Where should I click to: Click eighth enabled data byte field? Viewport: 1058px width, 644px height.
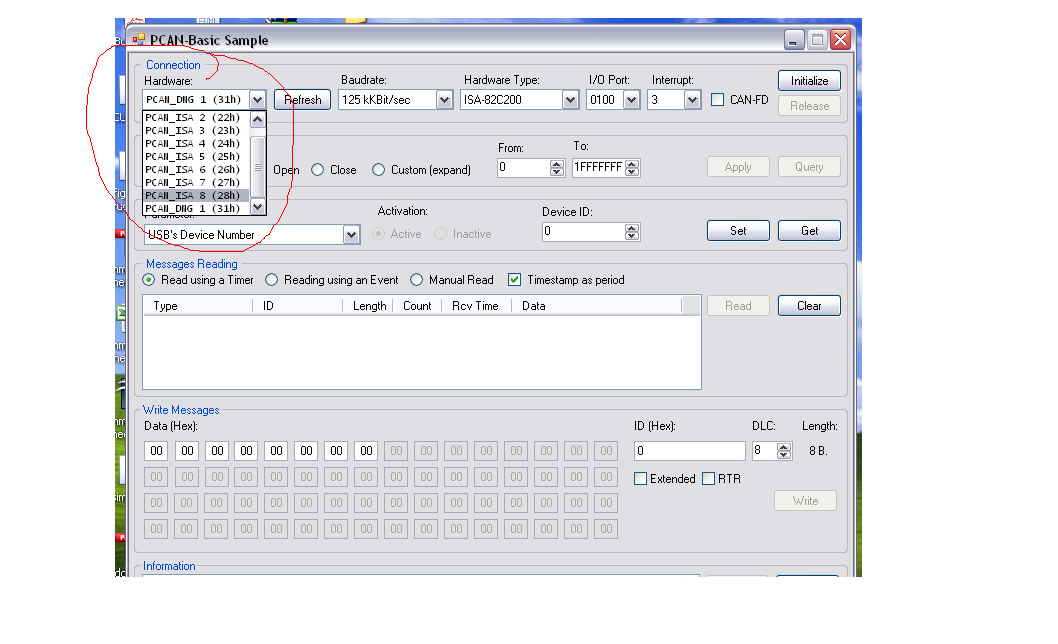(x=366, y=451)
